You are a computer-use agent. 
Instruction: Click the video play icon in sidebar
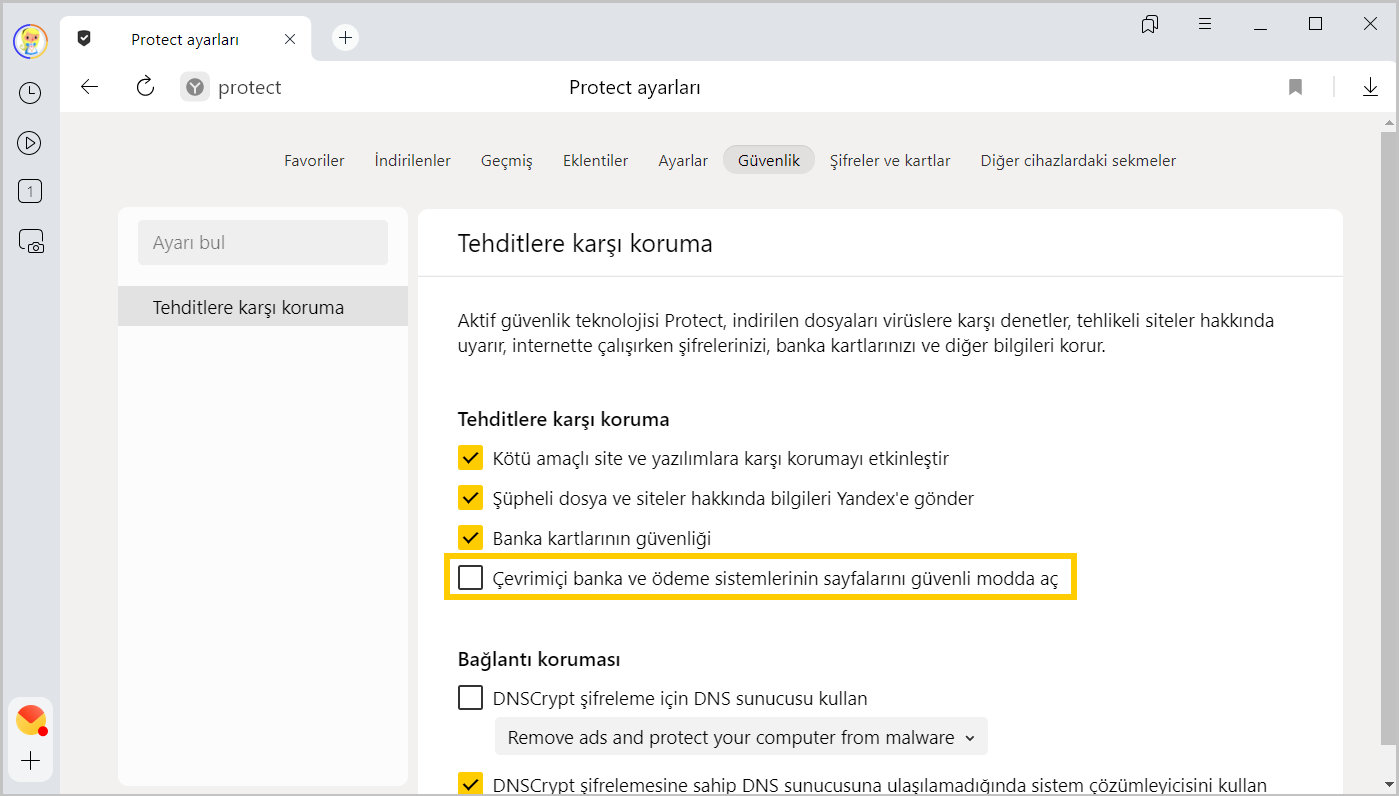coord(30,143)
